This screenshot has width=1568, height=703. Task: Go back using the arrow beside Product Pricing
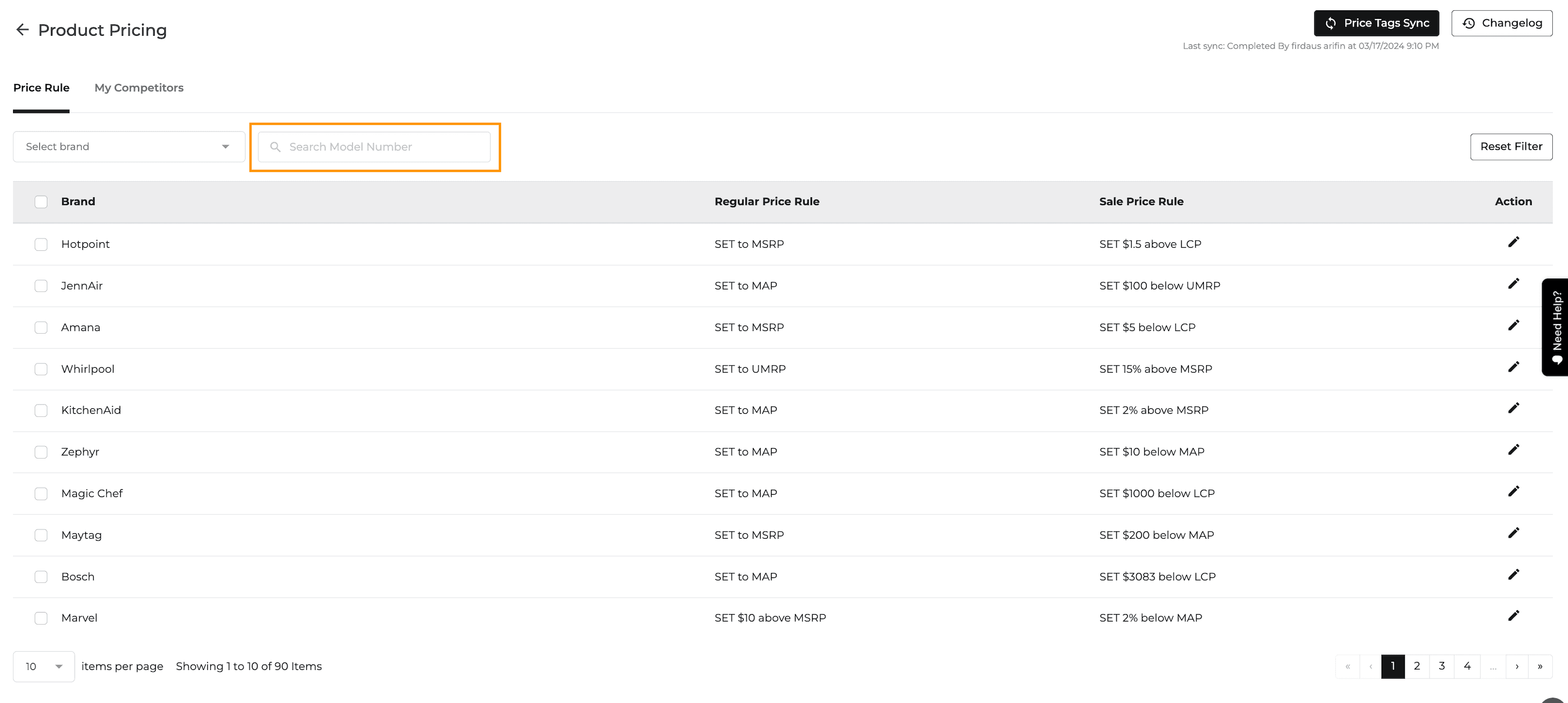tap(23, 30)
